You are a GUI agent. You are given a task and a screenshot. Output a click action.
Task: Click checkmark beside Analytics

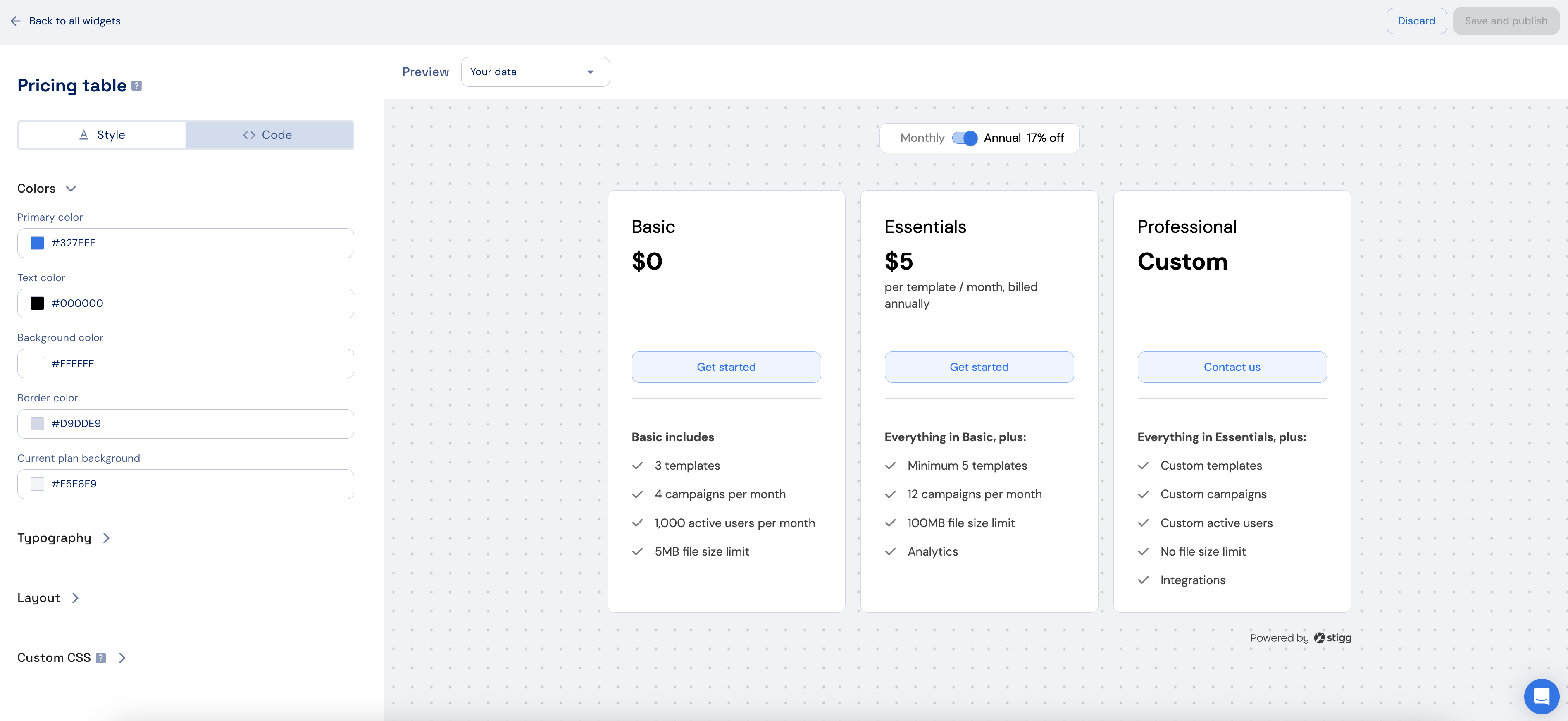pos(891,552)
